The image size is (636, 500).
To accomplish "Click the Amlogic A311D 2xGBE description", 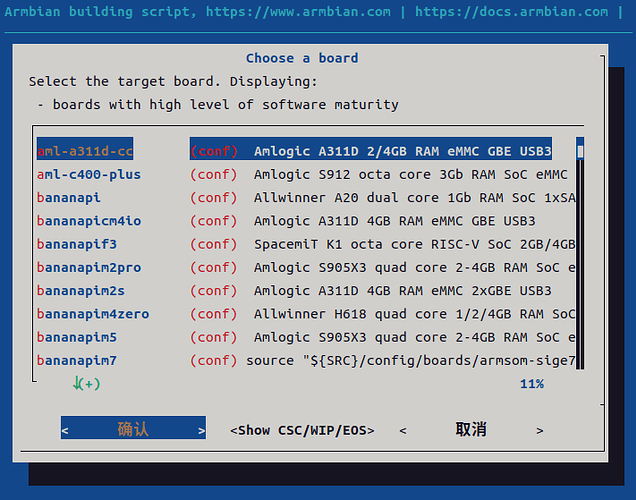I will tap(402, 291).
